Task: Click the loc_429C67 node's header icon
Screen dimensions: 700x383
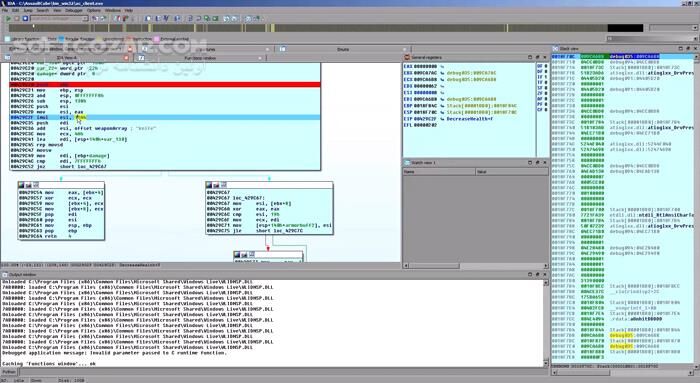Action: pos(210,185)
